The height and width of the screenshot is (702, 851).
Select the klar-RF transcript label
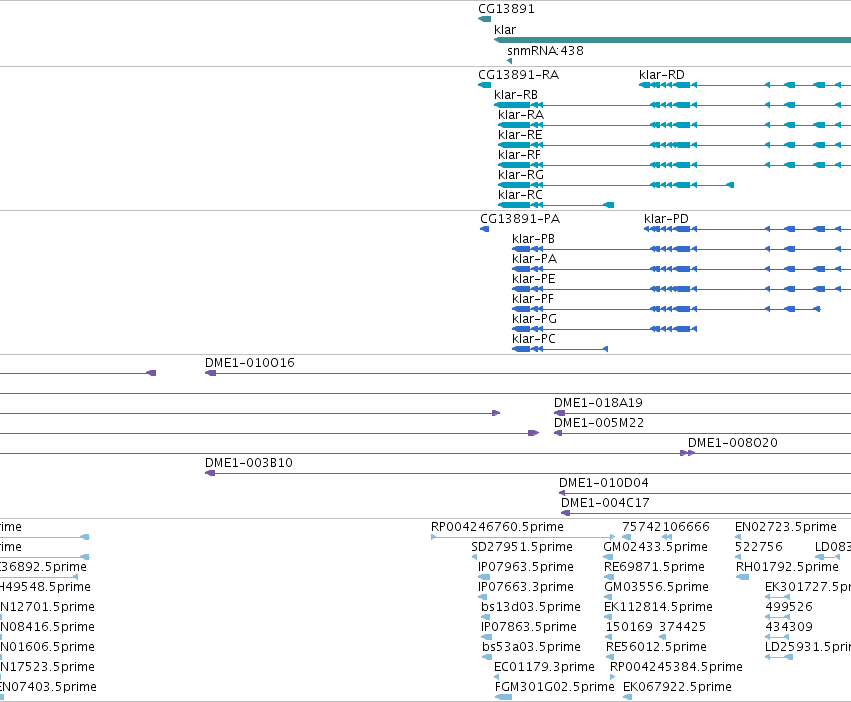(x=519, y=155)
